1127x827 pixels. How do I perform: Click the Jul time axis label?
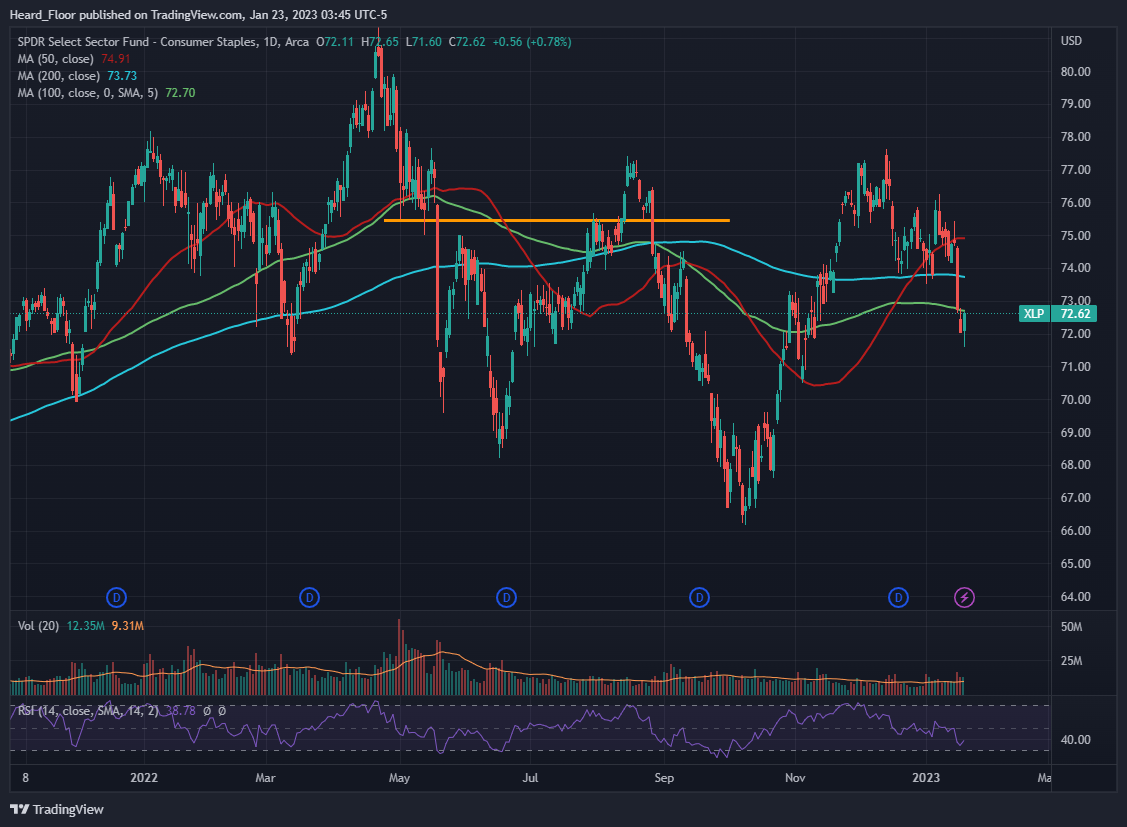[530, 777]
